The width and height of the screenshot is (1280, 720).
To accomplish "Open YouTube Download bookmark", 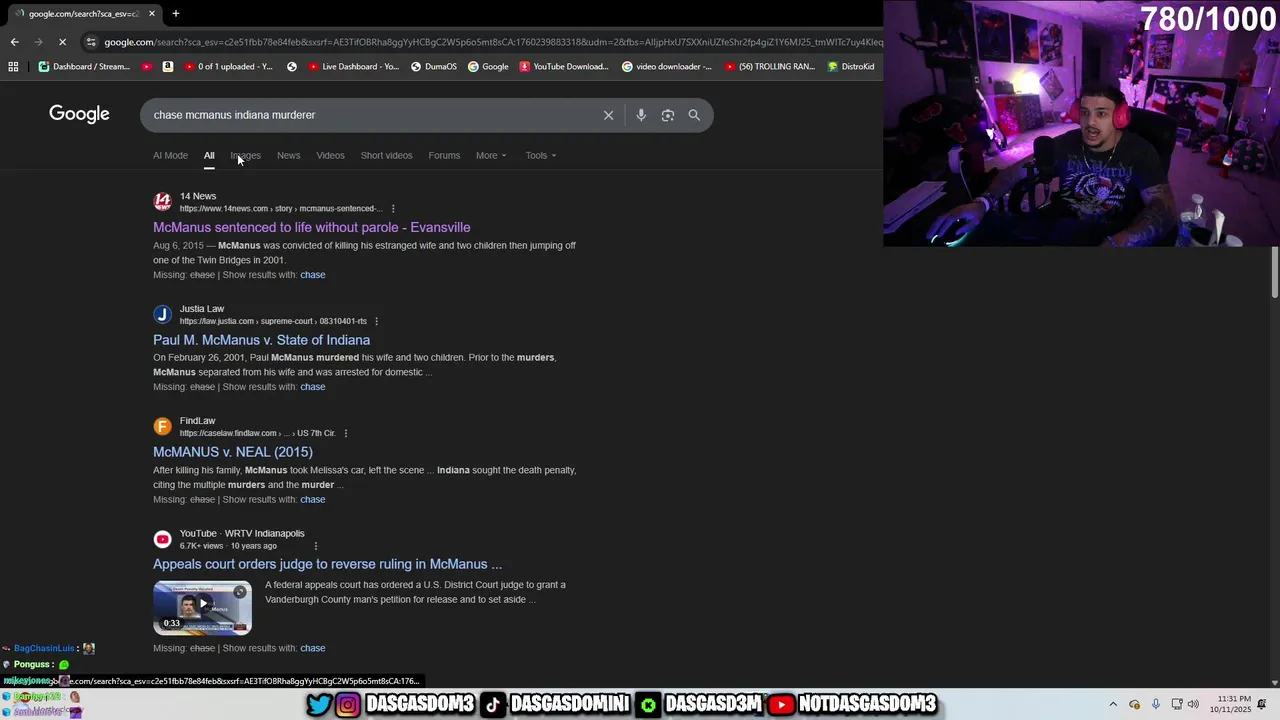I will coord(565,67).
